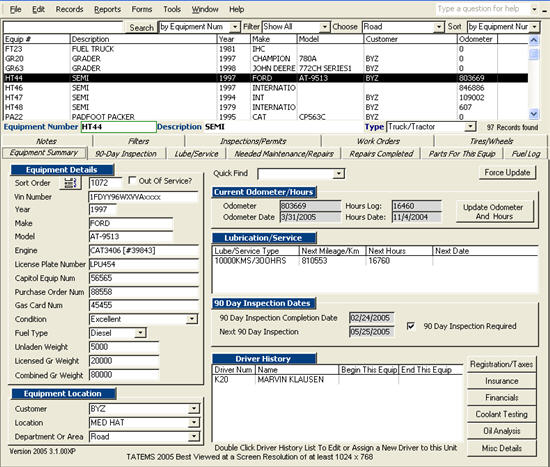Select the Equipment Summary tab
The height and width of the screenshot is (467, 550).
44,153
